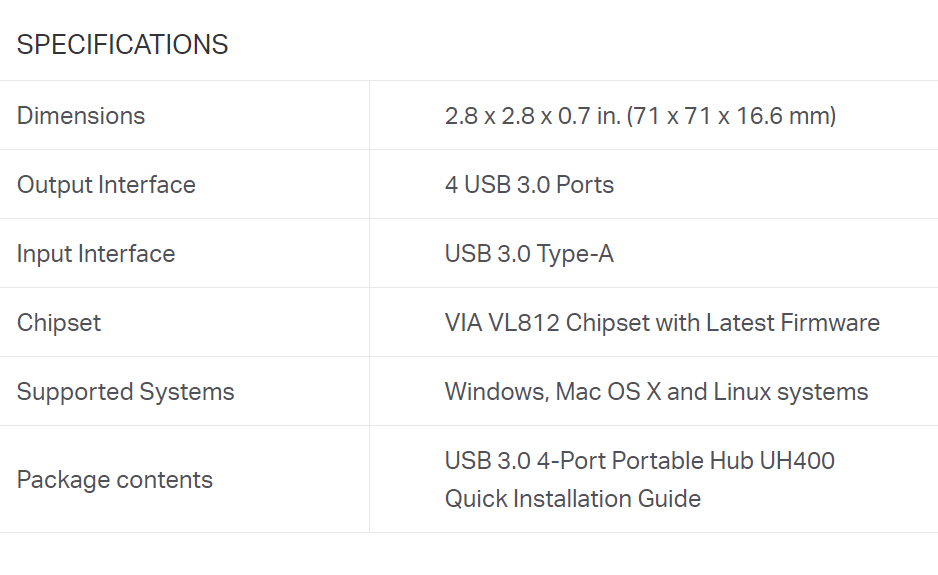Select the Package contents label
The image size is (938, 575).
click(x=115, y=480)
